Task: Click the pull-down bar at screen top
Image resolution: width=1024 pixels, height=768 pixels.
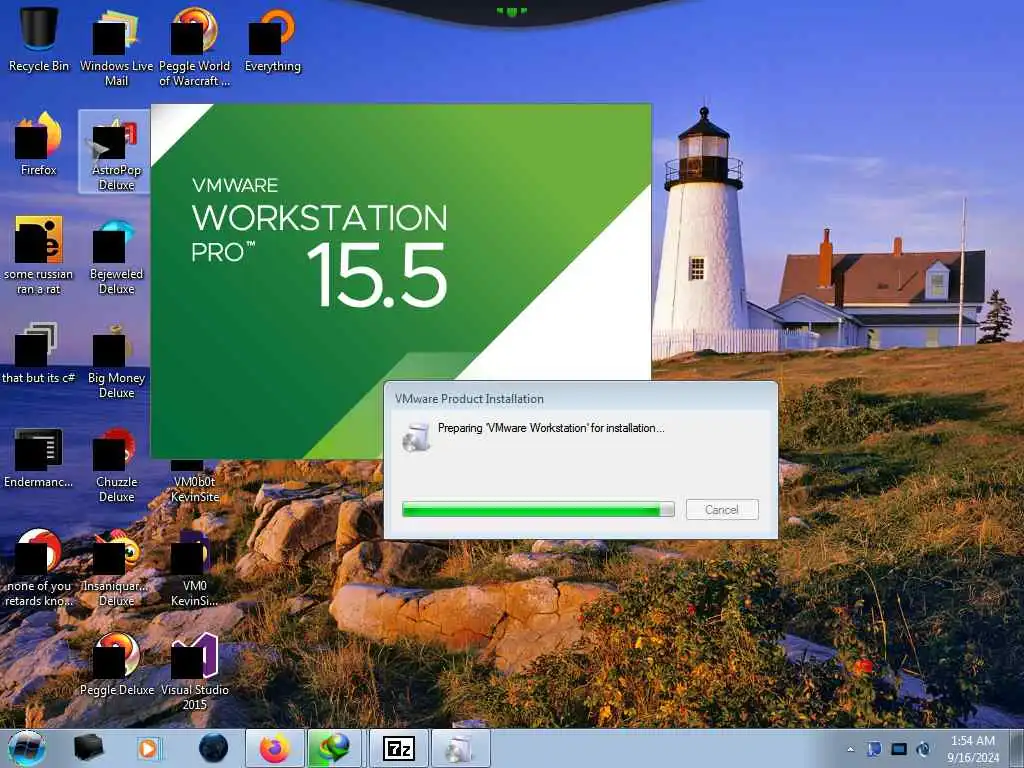Action: coord(511,11)
